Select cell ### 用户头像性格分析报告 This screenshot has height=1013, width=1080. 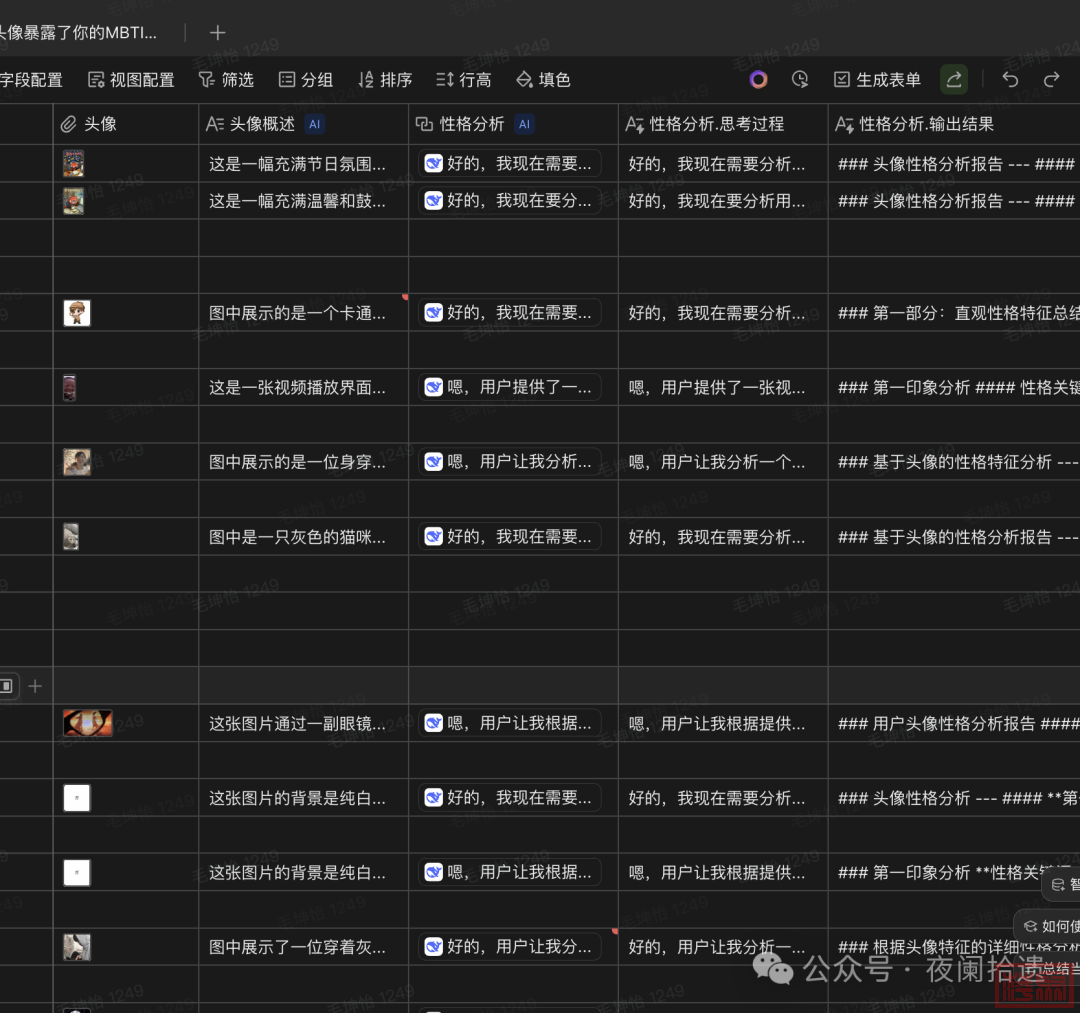pos(954,723)
